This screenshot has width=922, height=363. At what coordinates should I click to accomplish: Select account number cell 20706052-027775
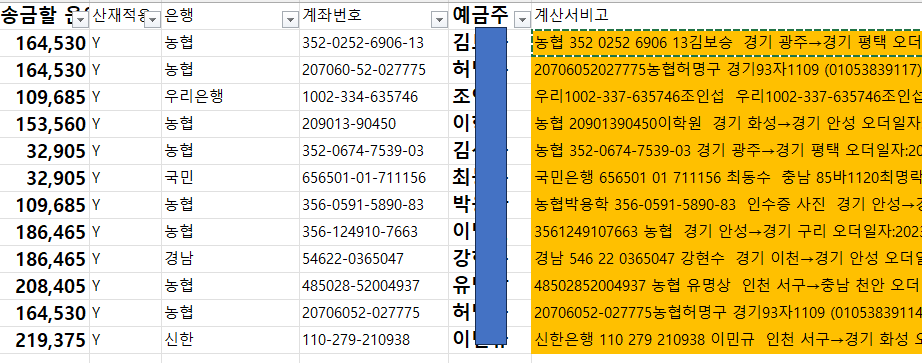click(x=374, y=314)
